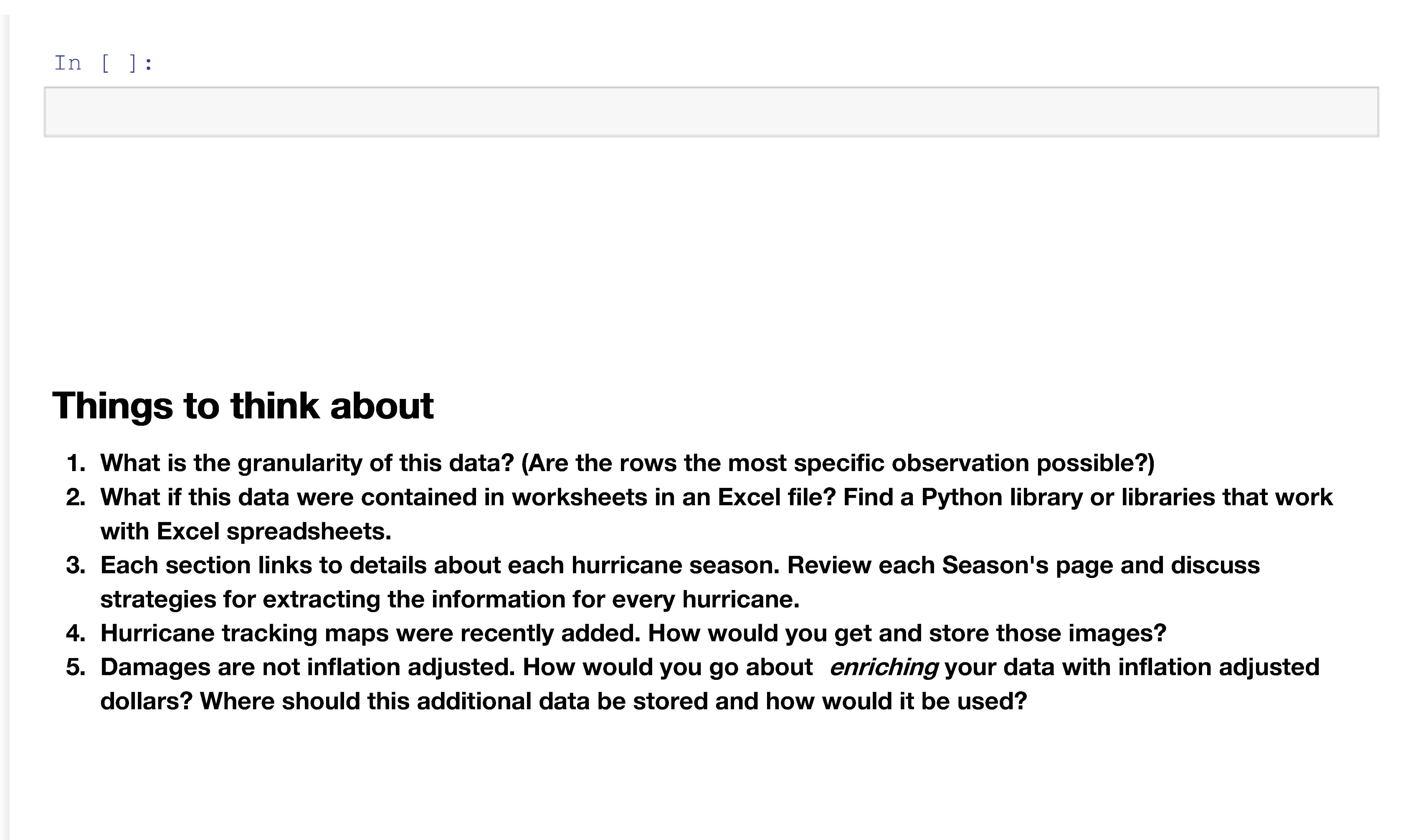Click the "In [ ]:" cell prompt
The image size is (1413, 840).
104,63
